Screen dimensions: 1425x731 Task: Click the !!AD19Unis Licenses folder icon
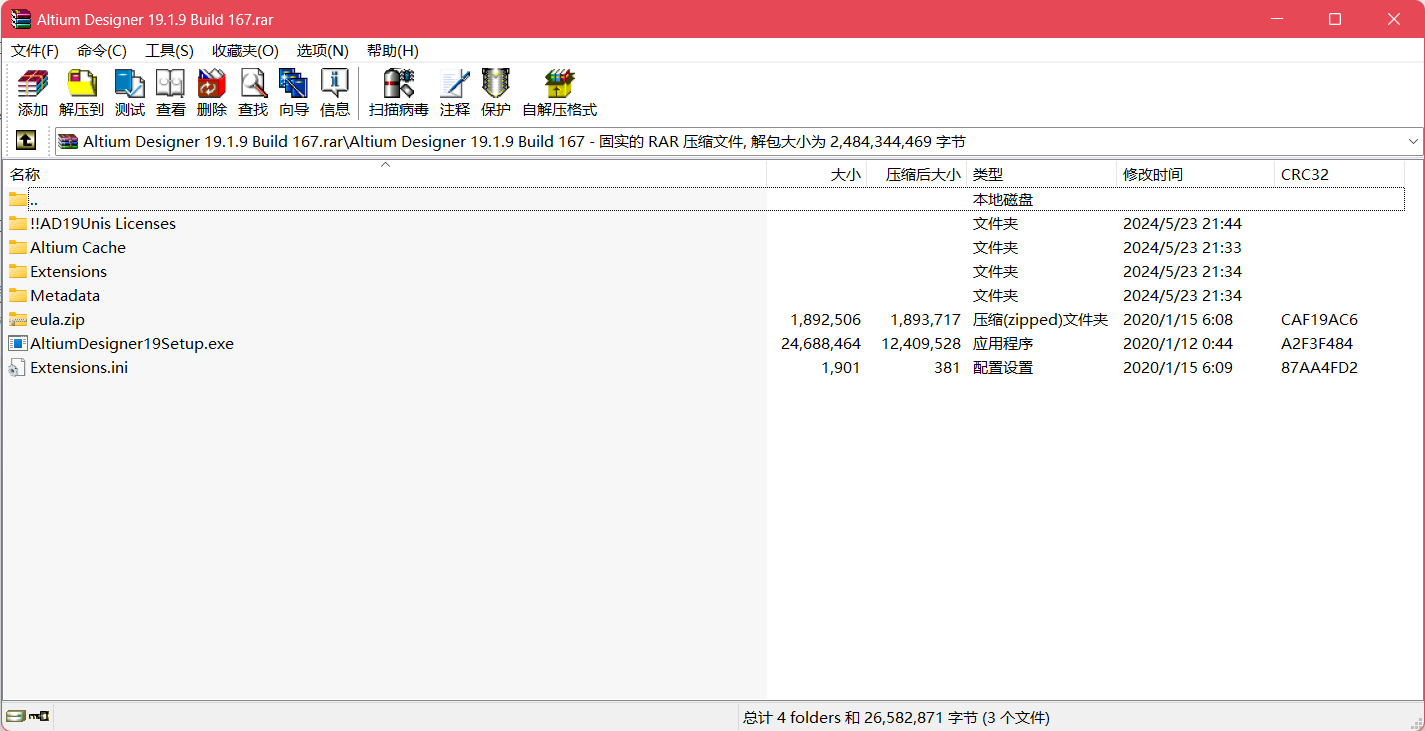pos(18,223)
